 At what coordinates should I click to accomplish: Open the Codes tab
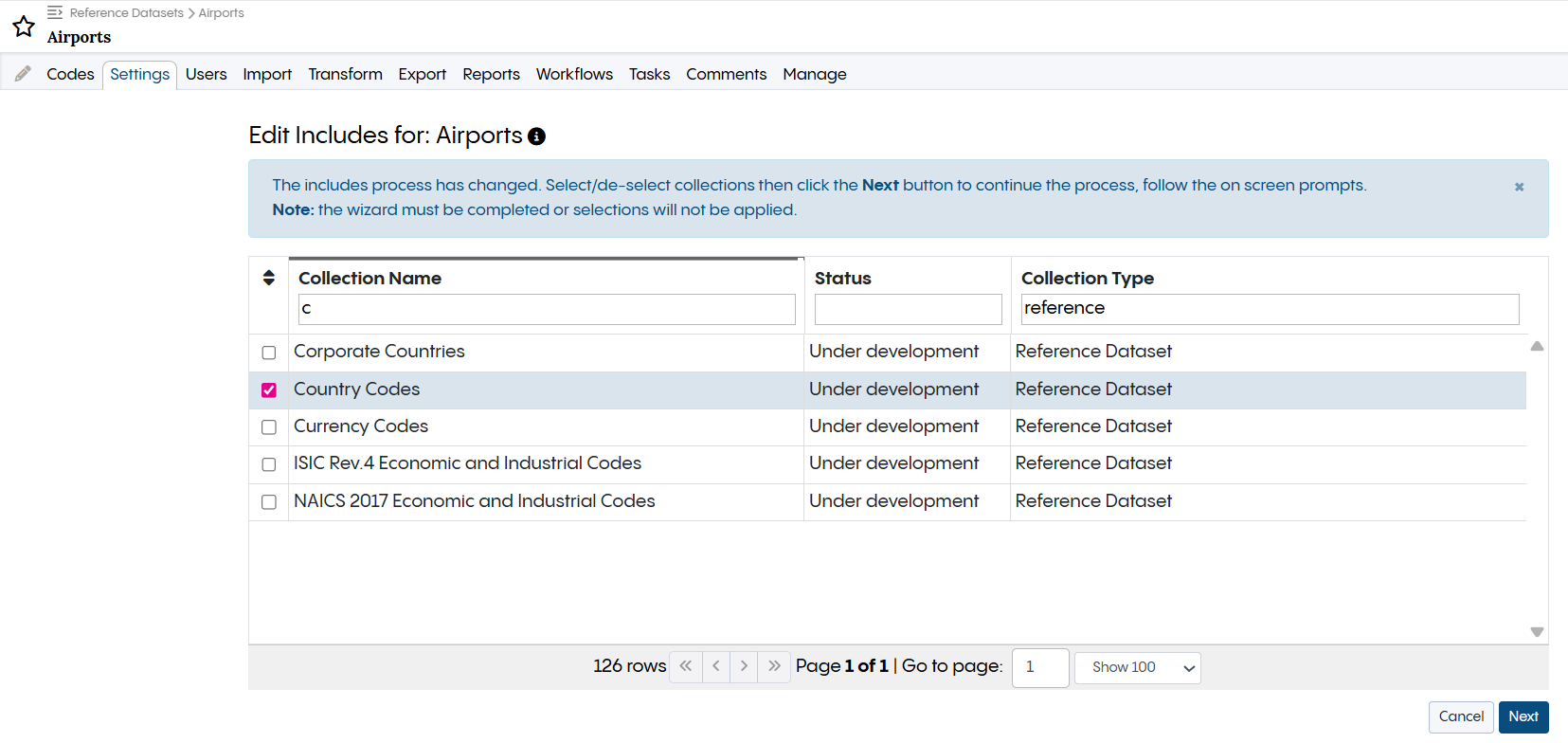70,74
